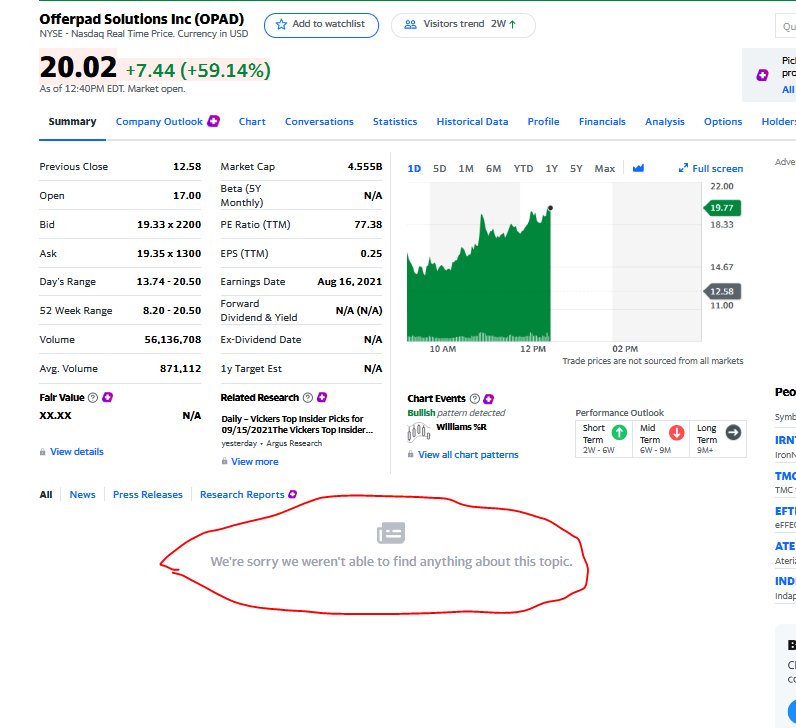Select the Max chart range
796x728 pixels.
[x=605, y=169]
